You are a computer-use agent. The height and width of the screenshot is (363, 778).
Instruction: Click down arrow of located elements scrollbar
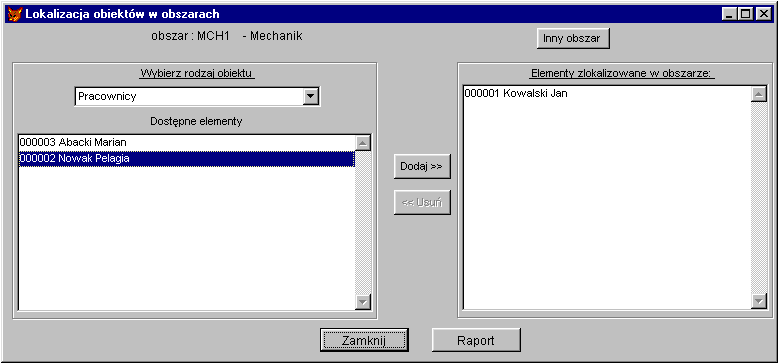click(759, 301)
